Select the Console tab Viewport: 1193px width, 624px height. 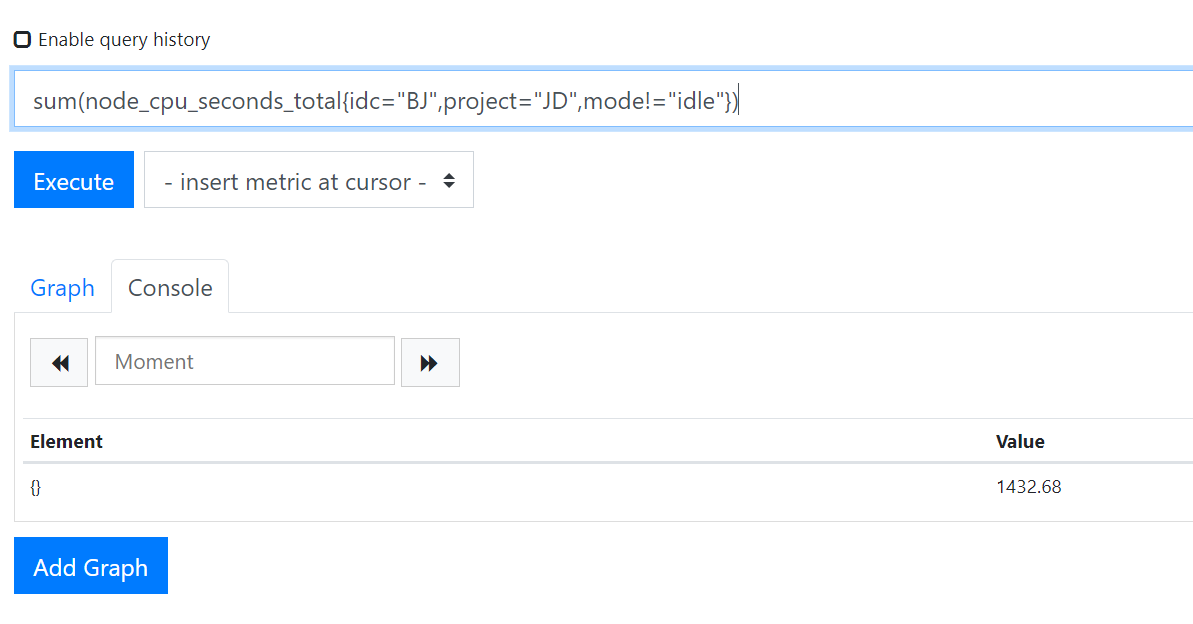click(x=170, y=287)
